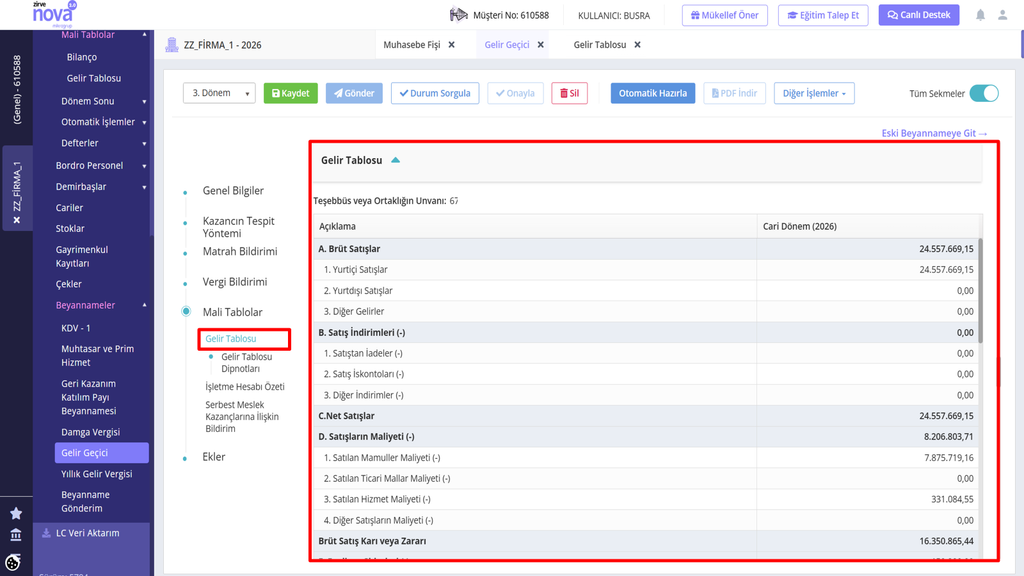Open the Diğer İşlemler dropdown
This screenshot has height=576, width=1024.
814,93
